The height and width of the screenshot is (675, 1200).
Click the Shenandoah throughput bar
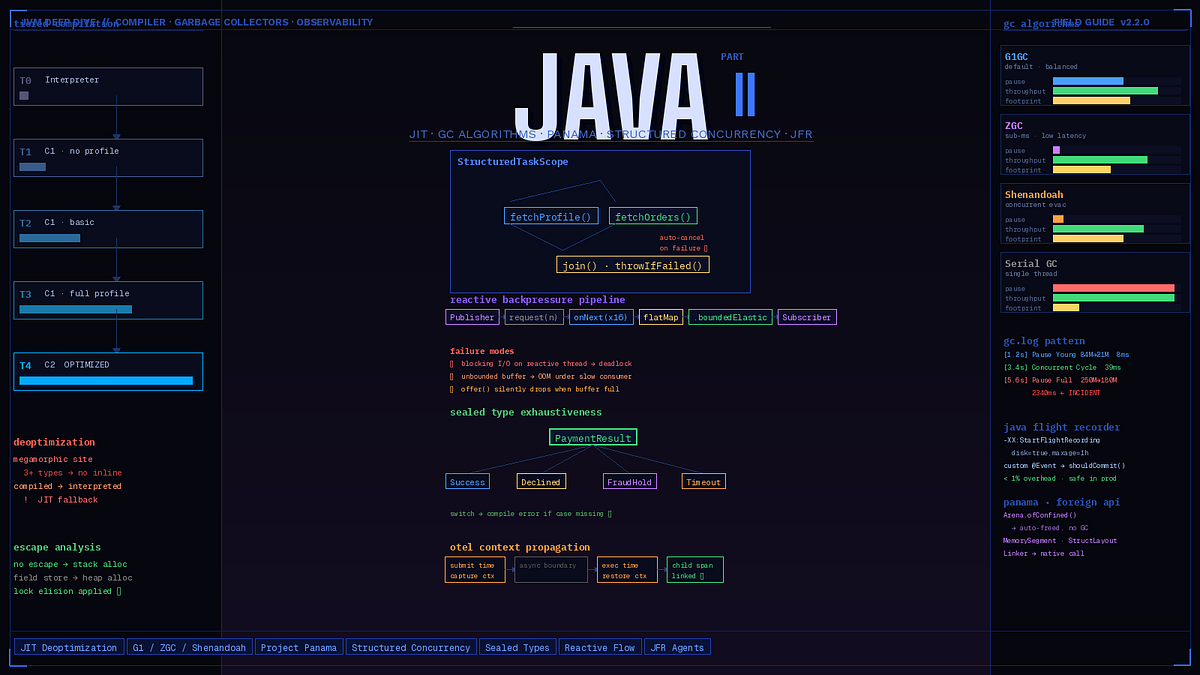(x=1098, y=229)
